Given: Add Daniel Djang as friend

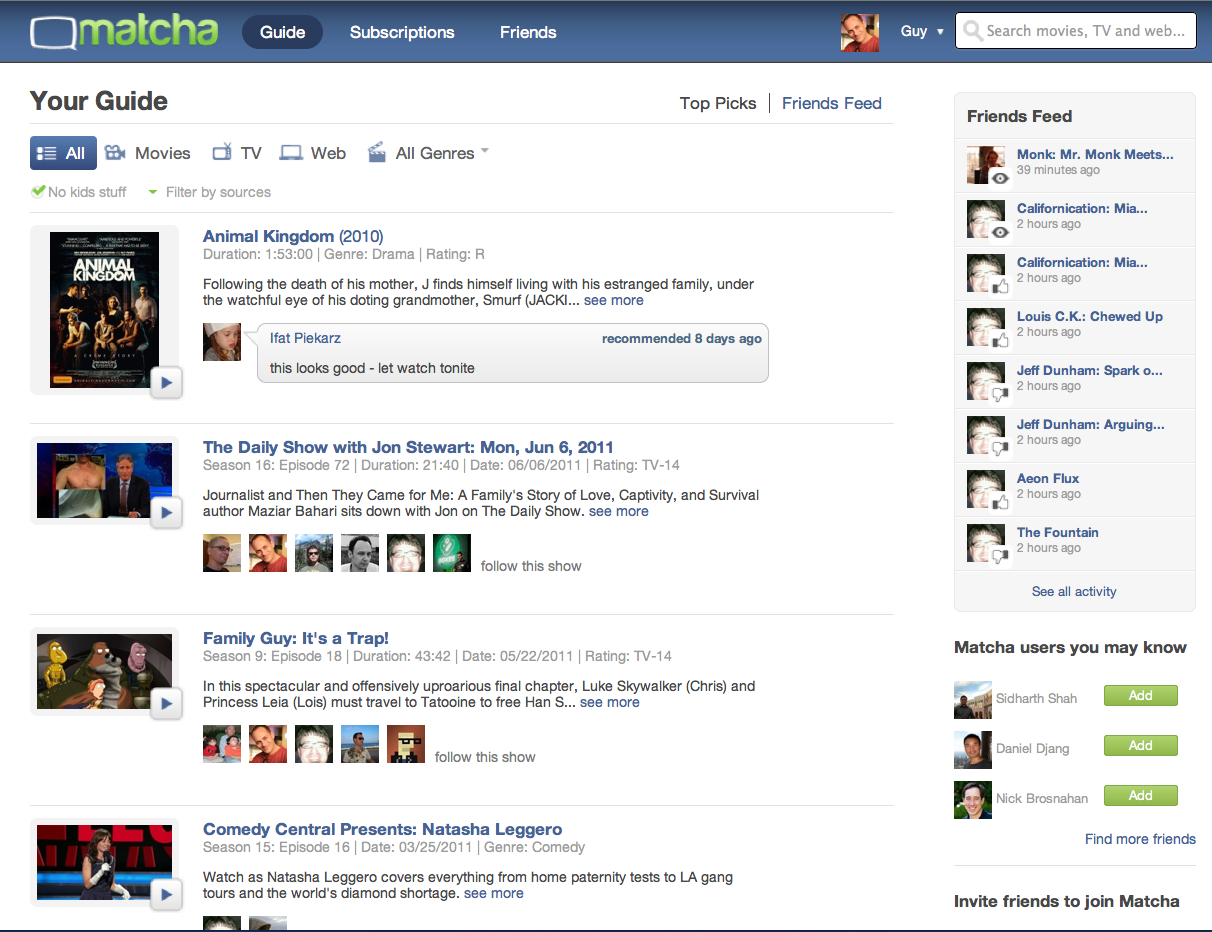Looking at the screenshot, I should tap(1141, 746).
